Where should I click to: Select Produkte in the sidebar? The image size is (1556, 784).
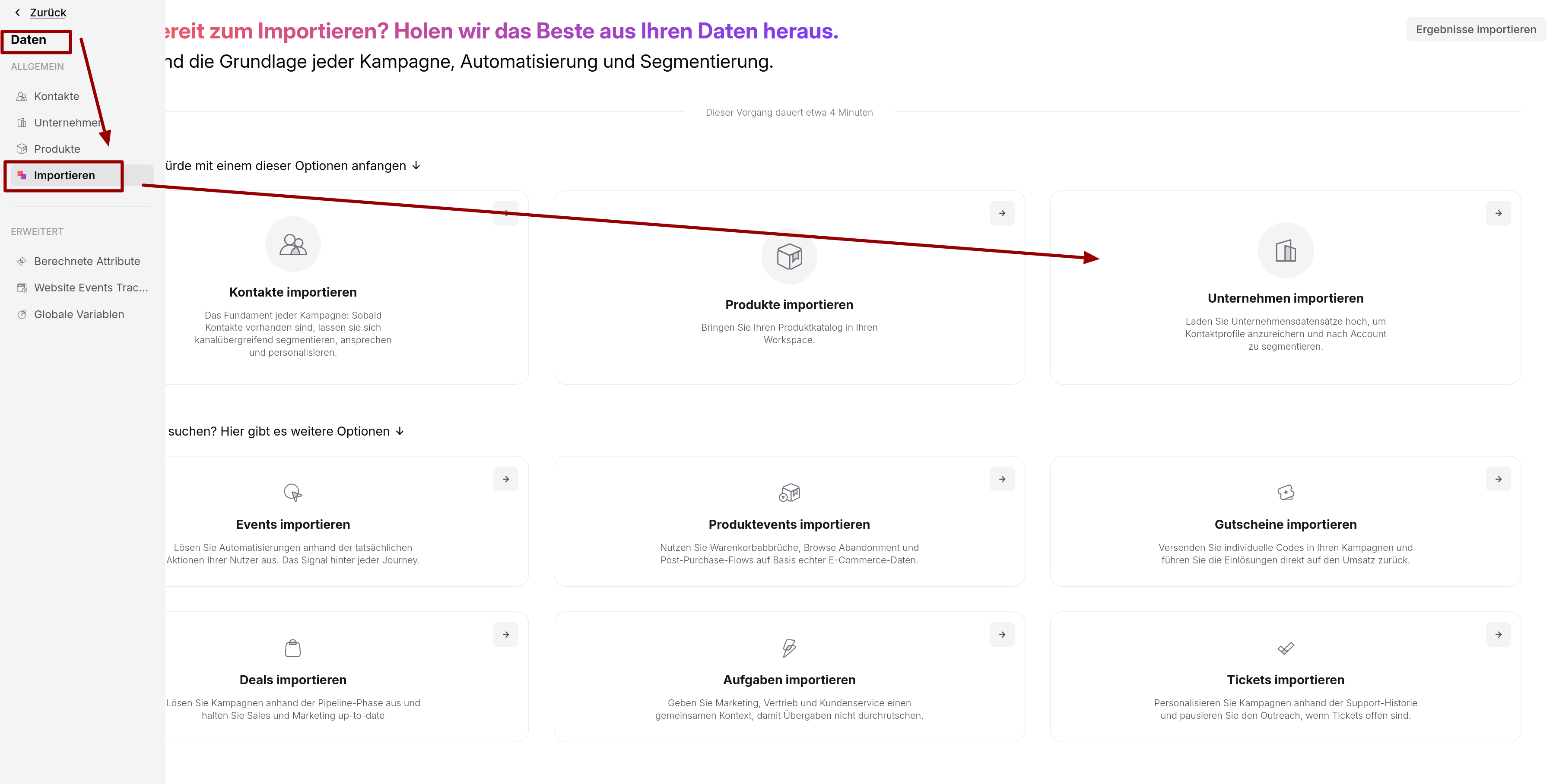(x=57, y=149)
